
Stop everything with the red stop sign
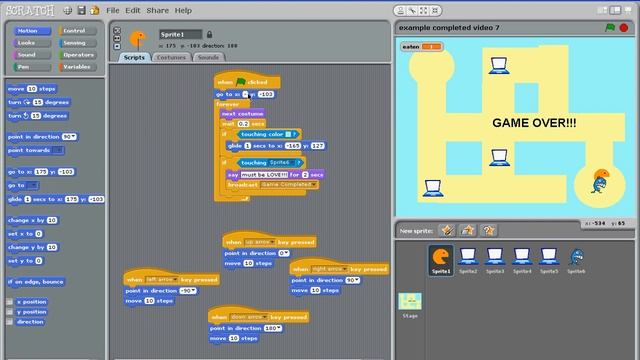coord(624,27)
